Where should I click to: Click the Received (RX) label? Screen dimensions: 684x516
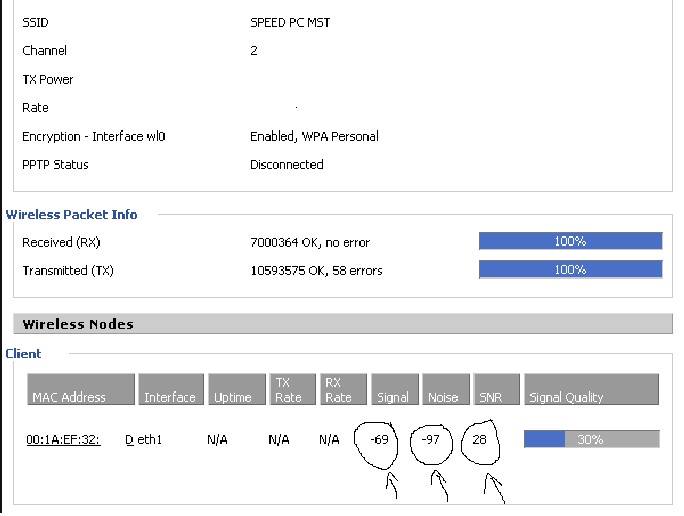coord(61,243)
